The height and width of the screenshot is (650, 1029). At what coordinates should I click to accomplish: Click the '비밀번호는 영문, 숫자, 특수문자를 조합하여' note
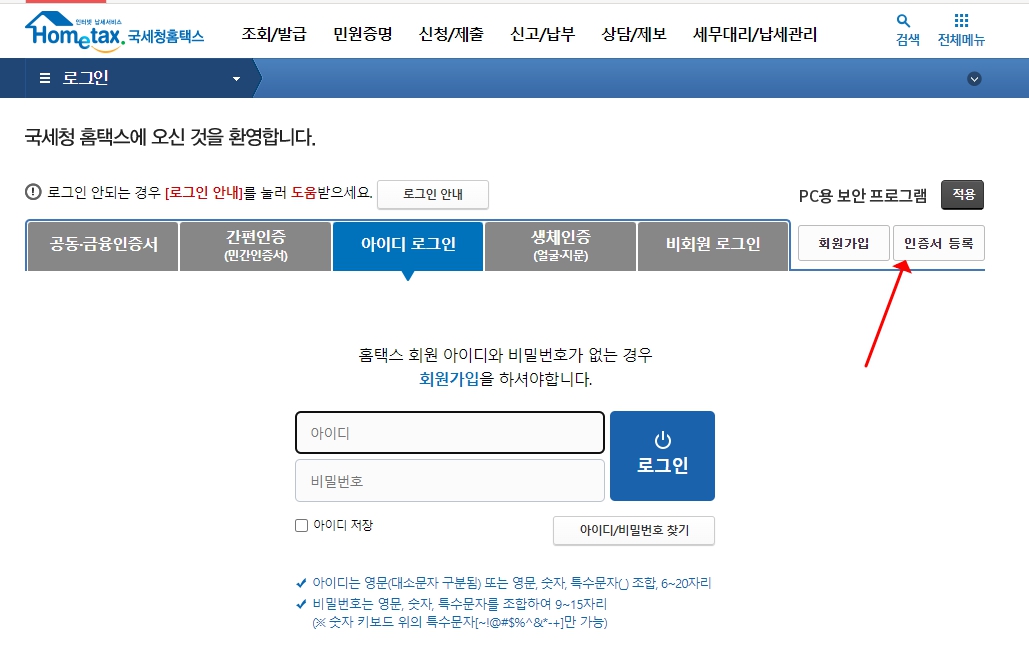[x=459, y=604]
